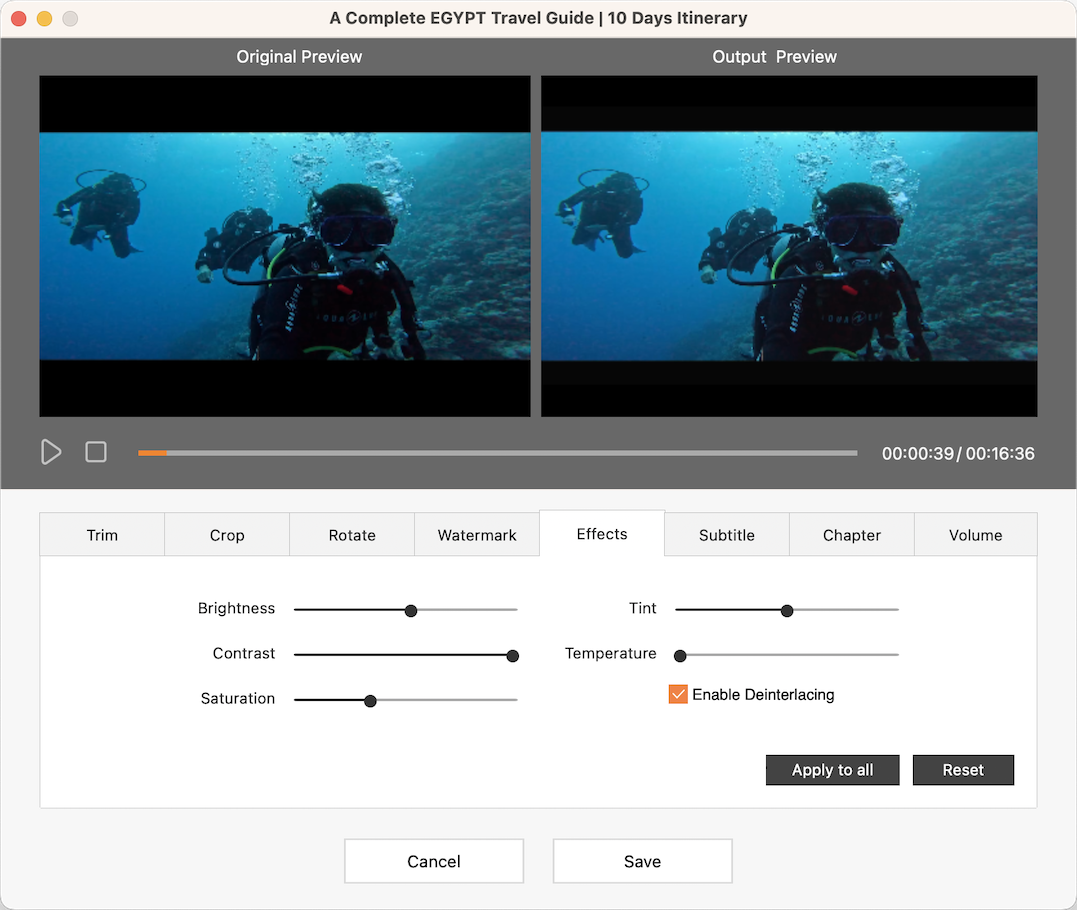
Task: Save the video edits
Action: pos(642,861)
